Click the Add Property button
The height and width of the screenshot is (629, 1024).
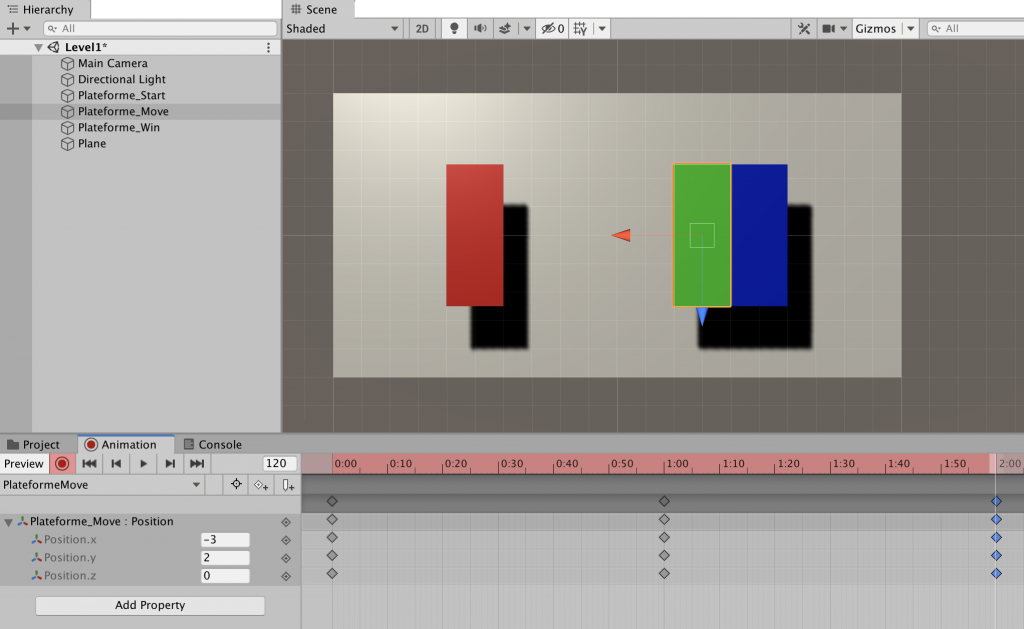(x=150, y=605)
